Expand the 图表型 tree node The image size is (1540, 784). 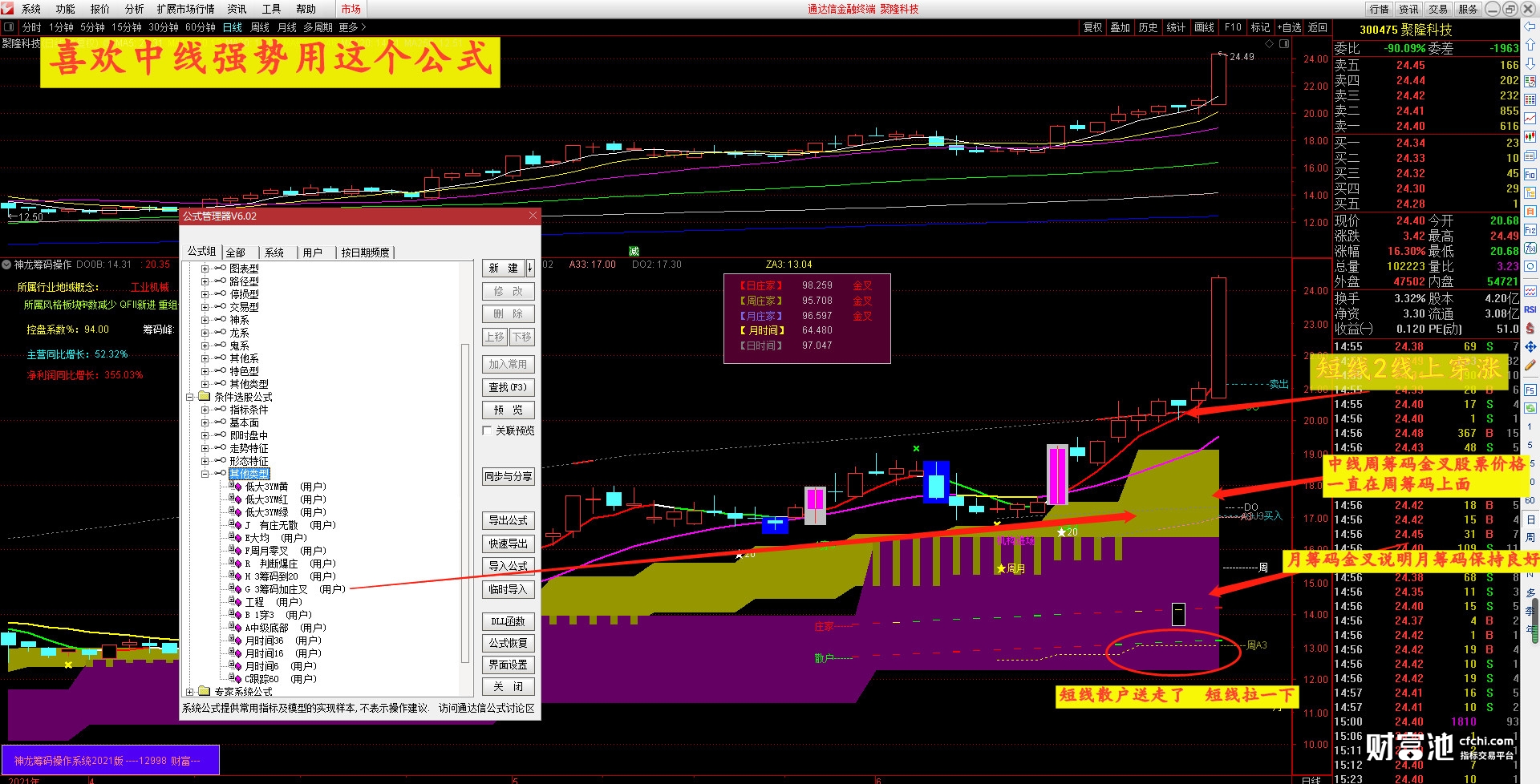205,269
